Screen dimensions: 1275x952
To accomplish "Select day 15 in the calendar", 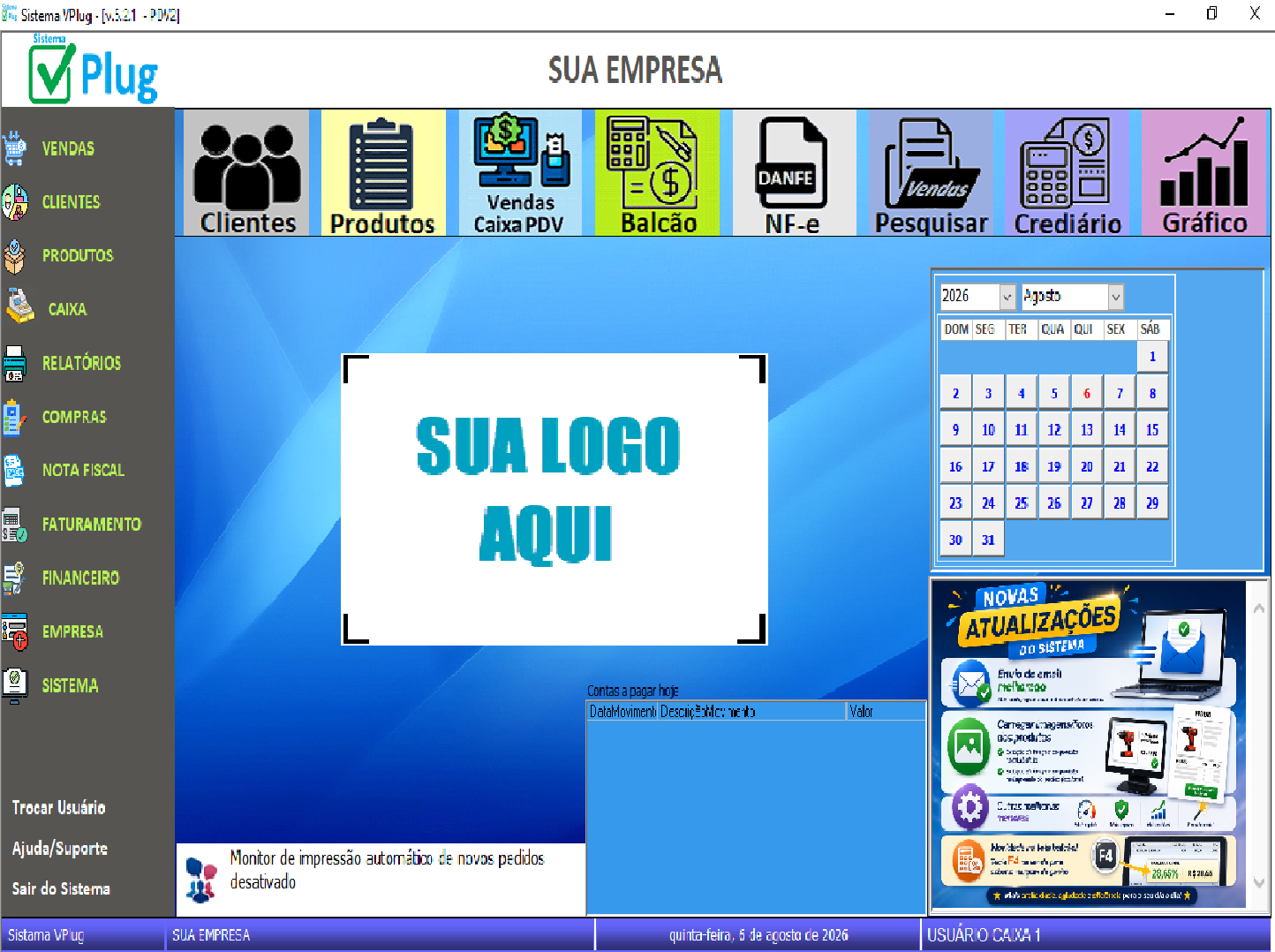I will click(1152, 430).
